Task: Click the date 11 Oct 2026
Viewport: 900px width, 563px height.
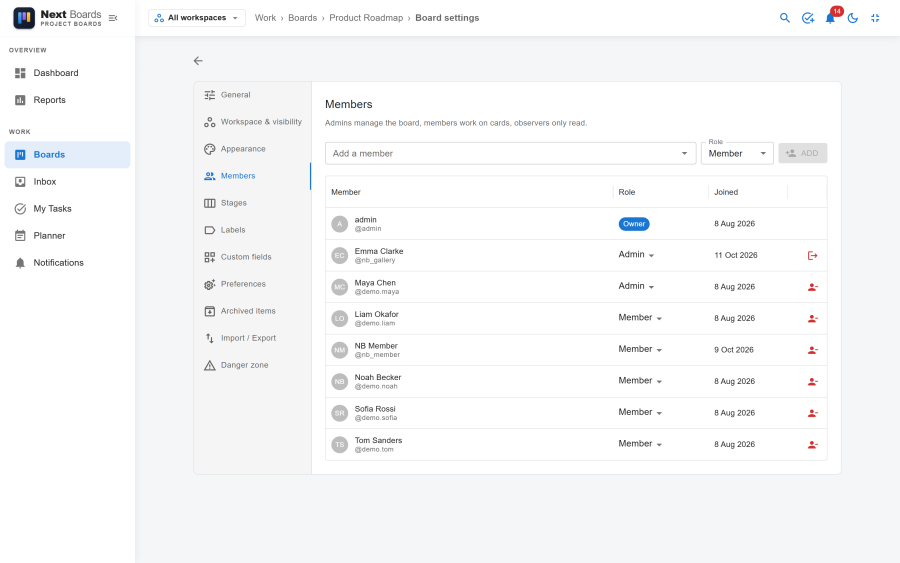Action: 736,255
